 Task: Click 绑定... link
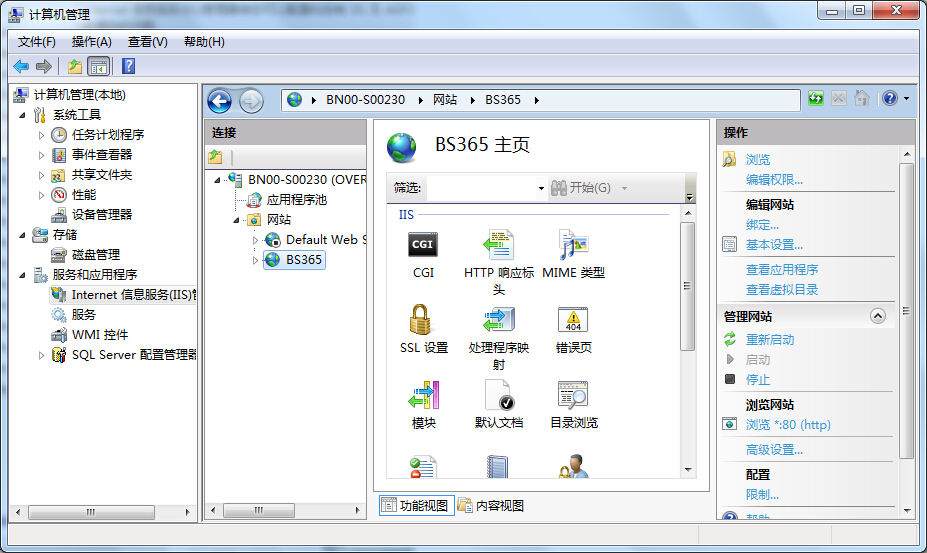[762, 225]
